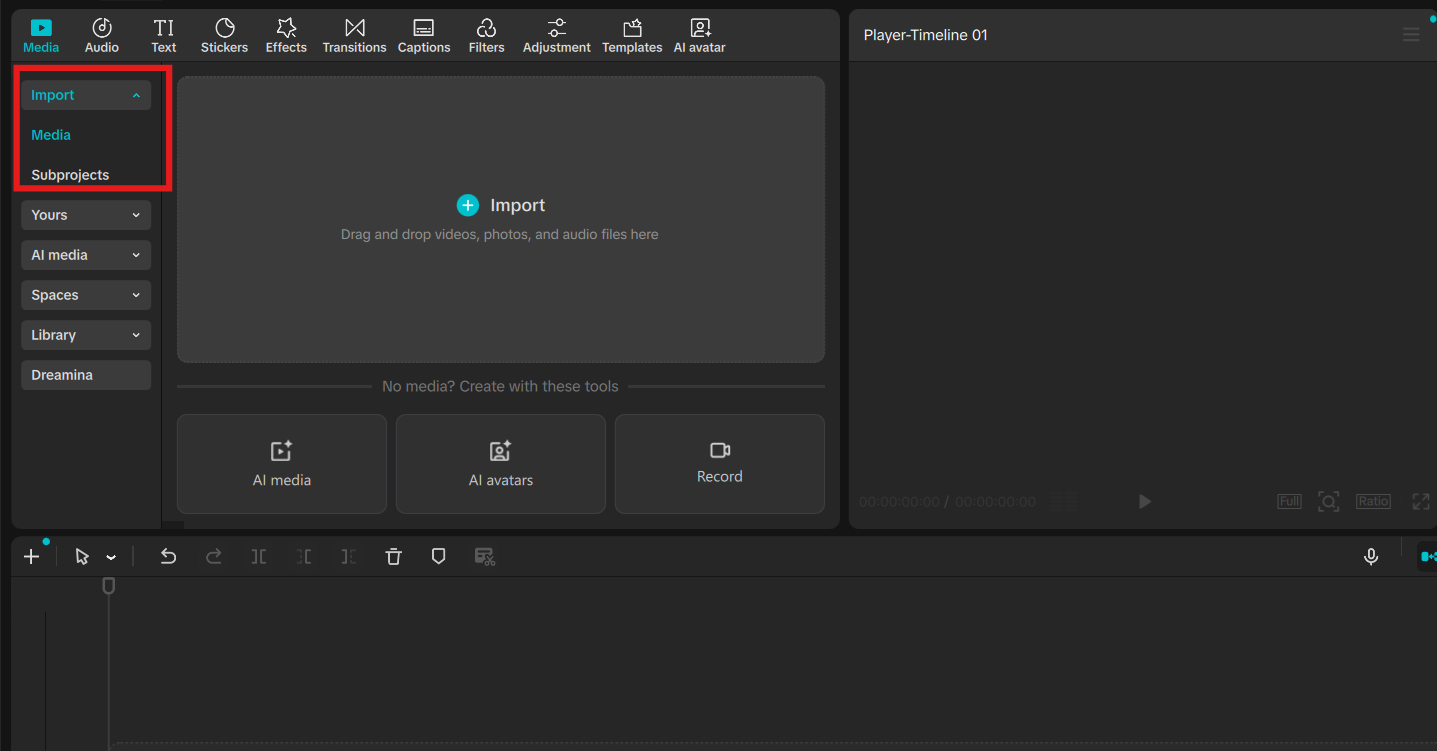Select the Adjustment tab
This screenshot has height=751, width=1437.
point(557,36)
